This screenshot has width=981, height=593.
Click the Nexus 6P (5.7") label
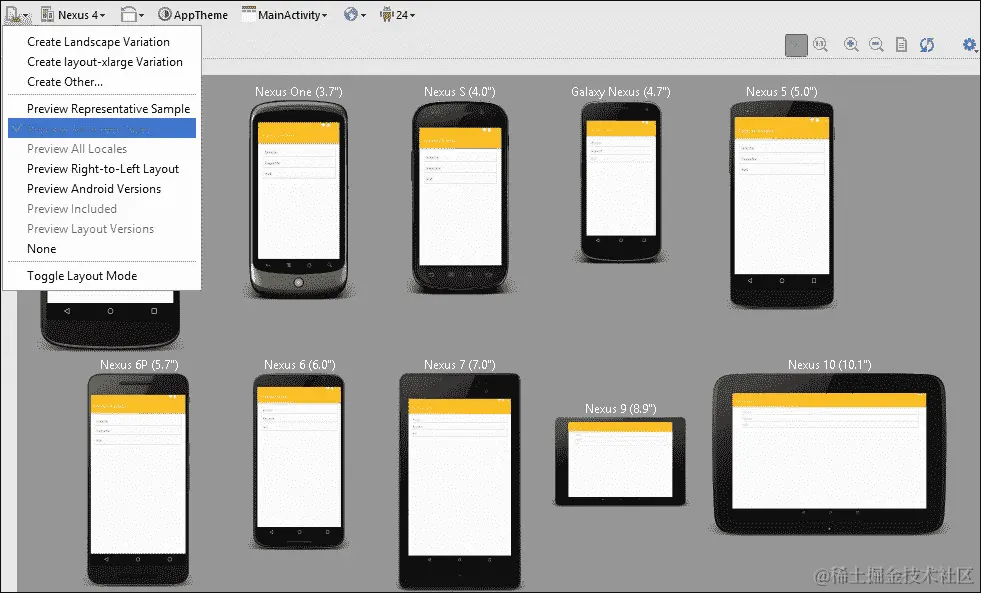pyautogui.click(x=139, y=365)
